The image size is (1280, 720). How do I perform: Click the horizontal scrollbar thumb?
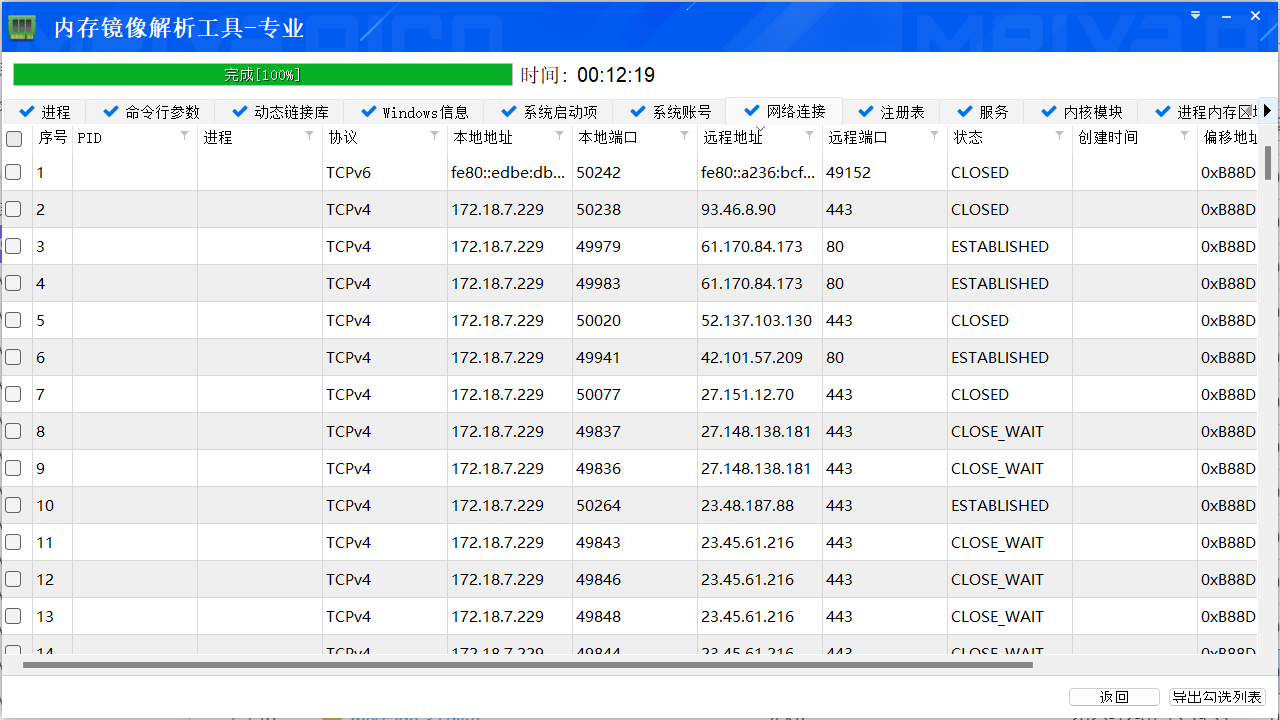click(527, 664)
